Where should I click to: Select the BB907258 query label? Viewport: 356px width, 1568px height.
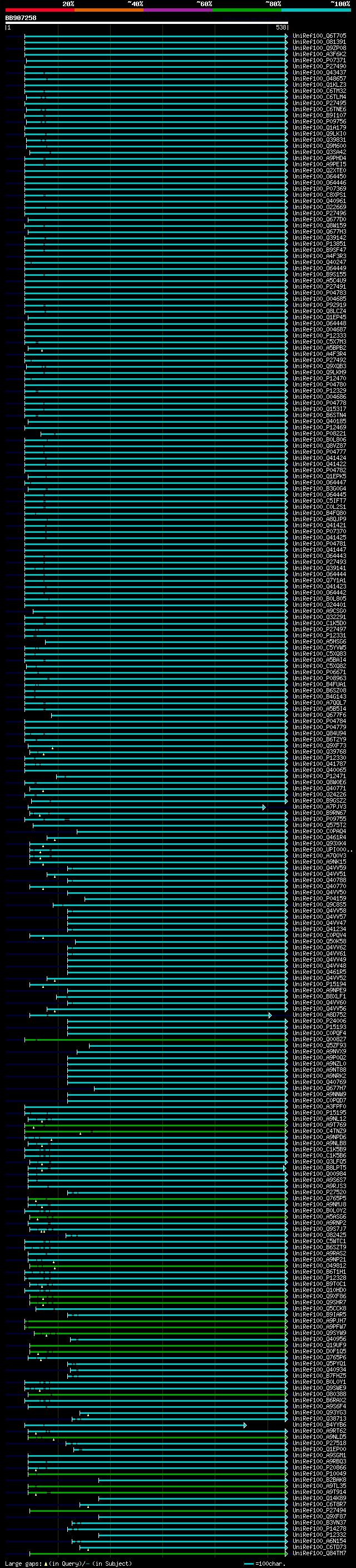[21, 18]
